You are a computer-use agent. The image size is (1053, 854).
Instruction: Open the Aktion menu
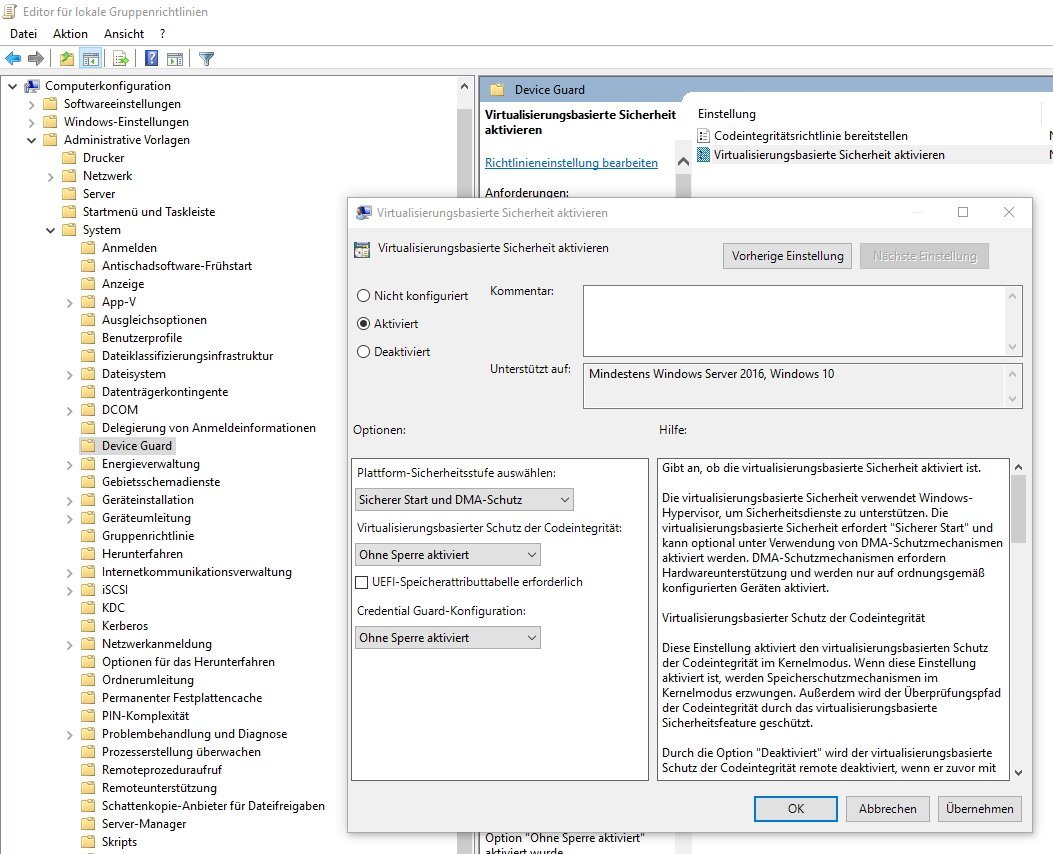pos(70,33)
